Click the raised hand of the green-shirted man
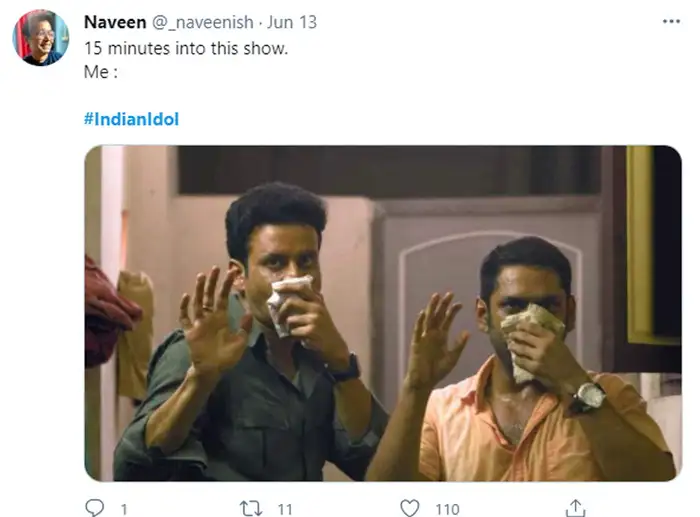 (212, 322)
